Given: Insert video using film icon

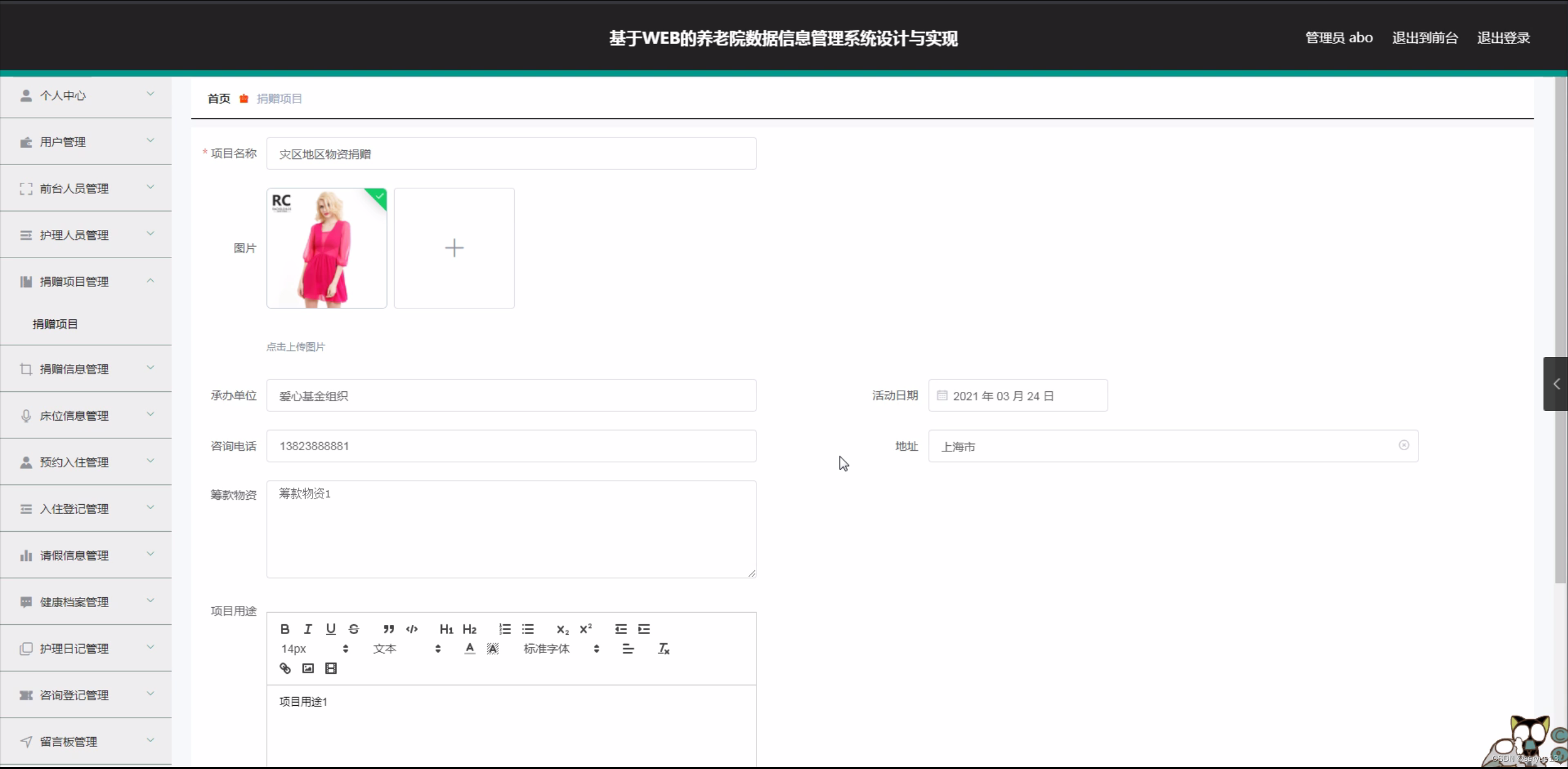Looking at the screenshot, I should pos(331,668).
